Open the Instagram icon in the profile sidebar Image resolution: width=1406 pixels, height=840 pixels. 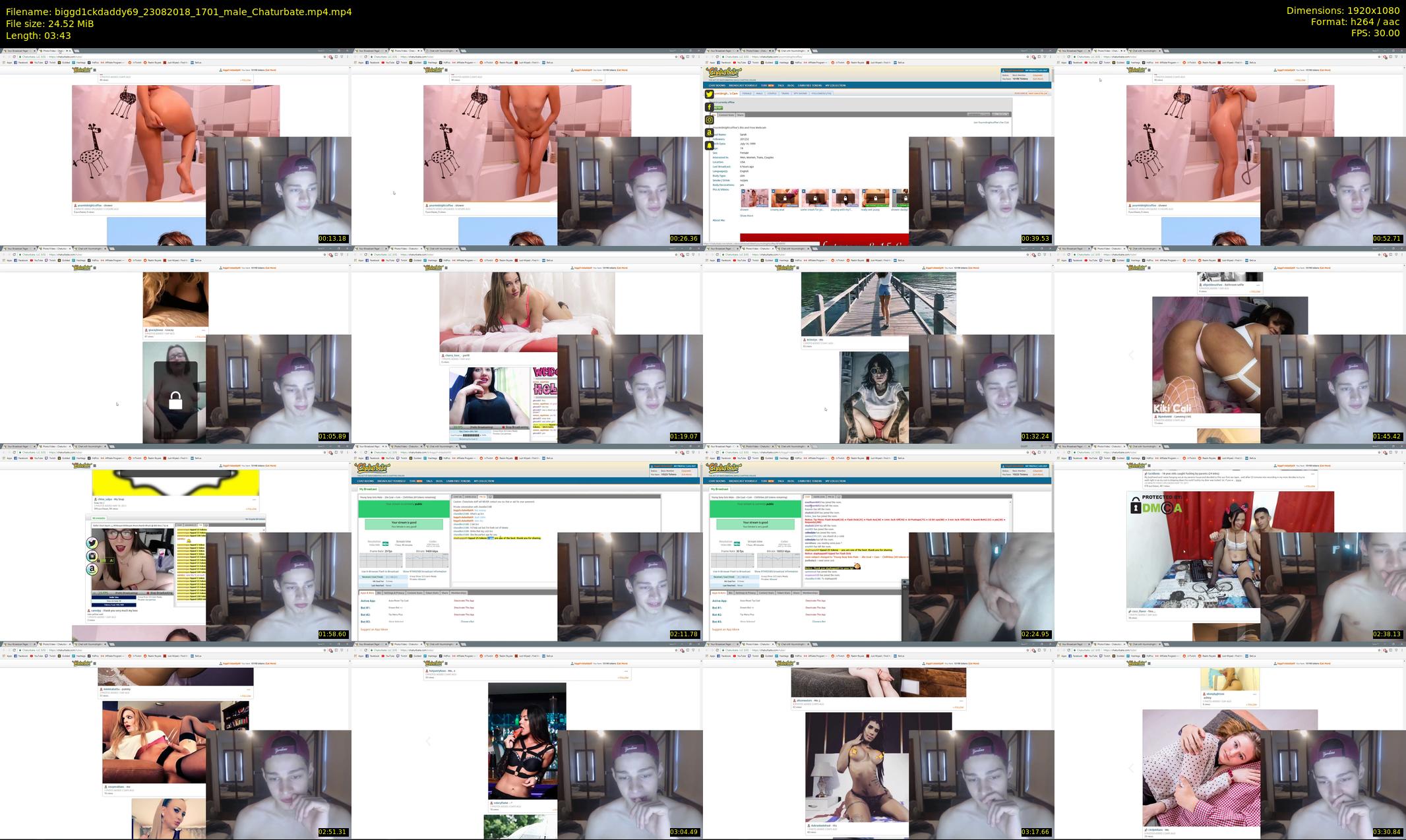pos(710,120)
